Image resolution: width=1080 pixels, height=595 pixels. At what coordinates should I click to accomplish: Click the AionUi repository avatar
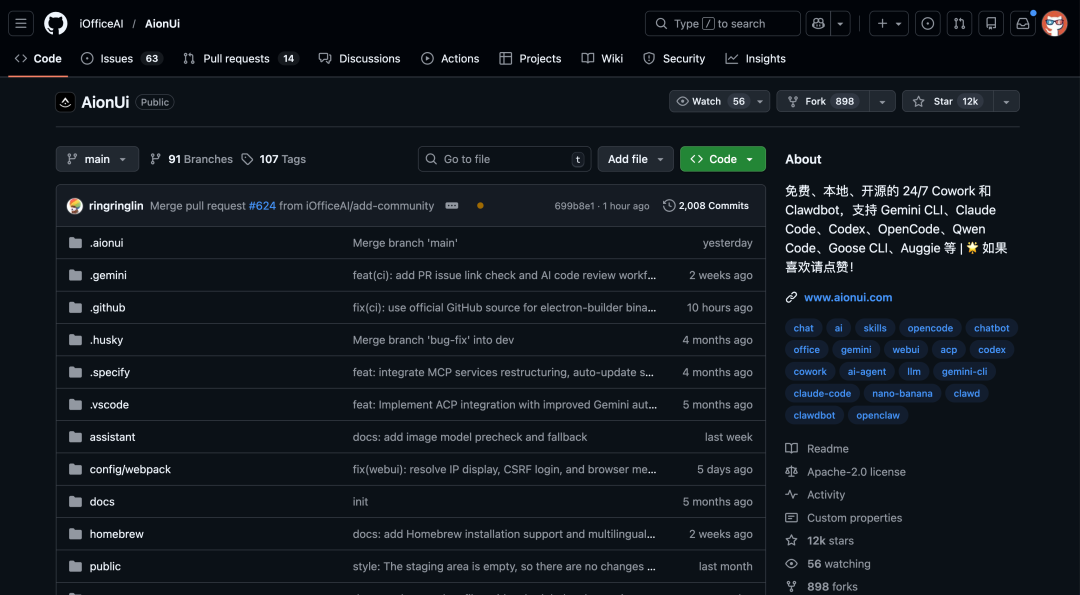(x=65, y=101)
